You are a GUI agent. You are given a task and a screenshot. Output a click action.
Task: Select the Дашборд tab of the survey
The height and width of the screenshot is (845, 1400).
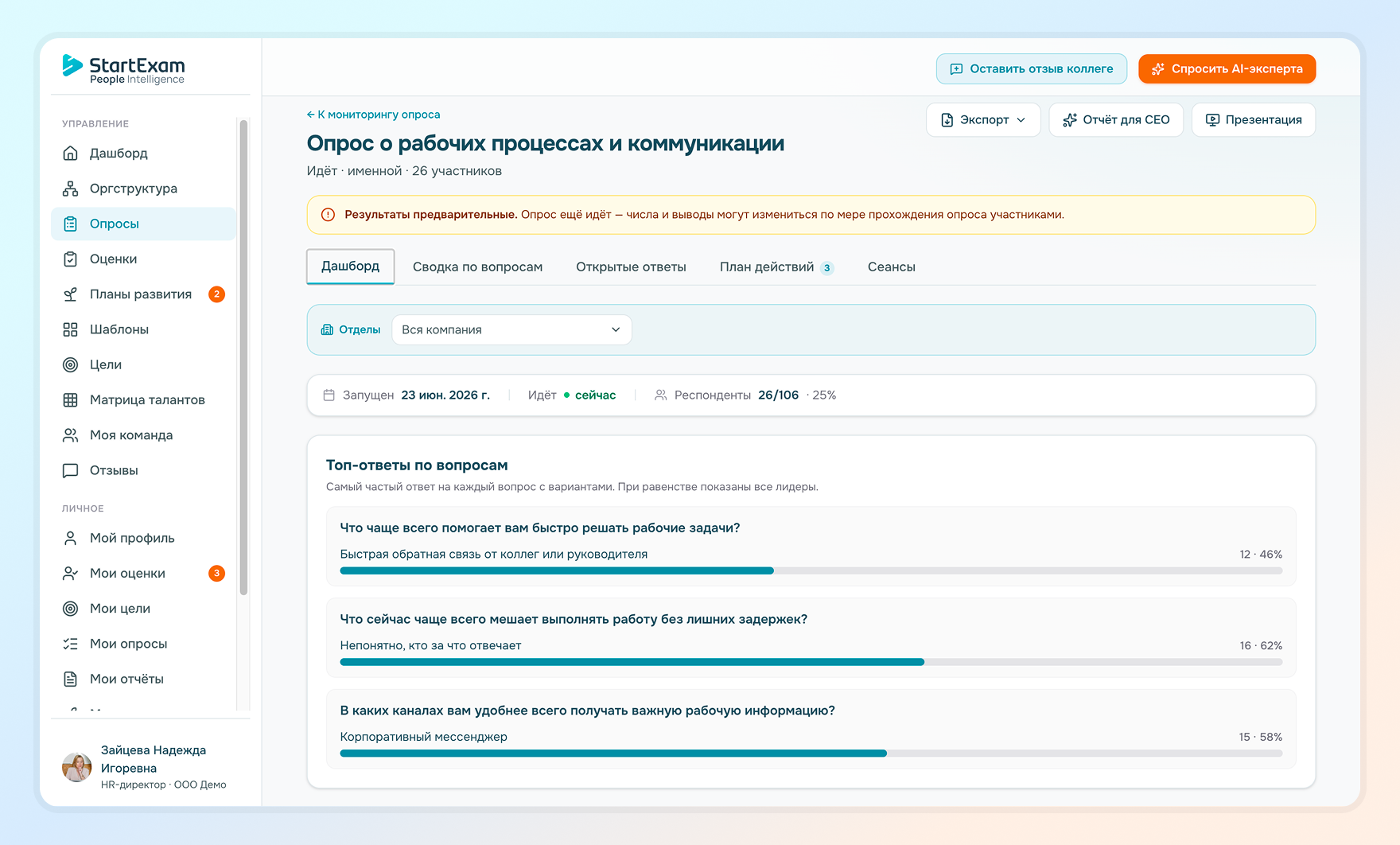coord(350,266)
